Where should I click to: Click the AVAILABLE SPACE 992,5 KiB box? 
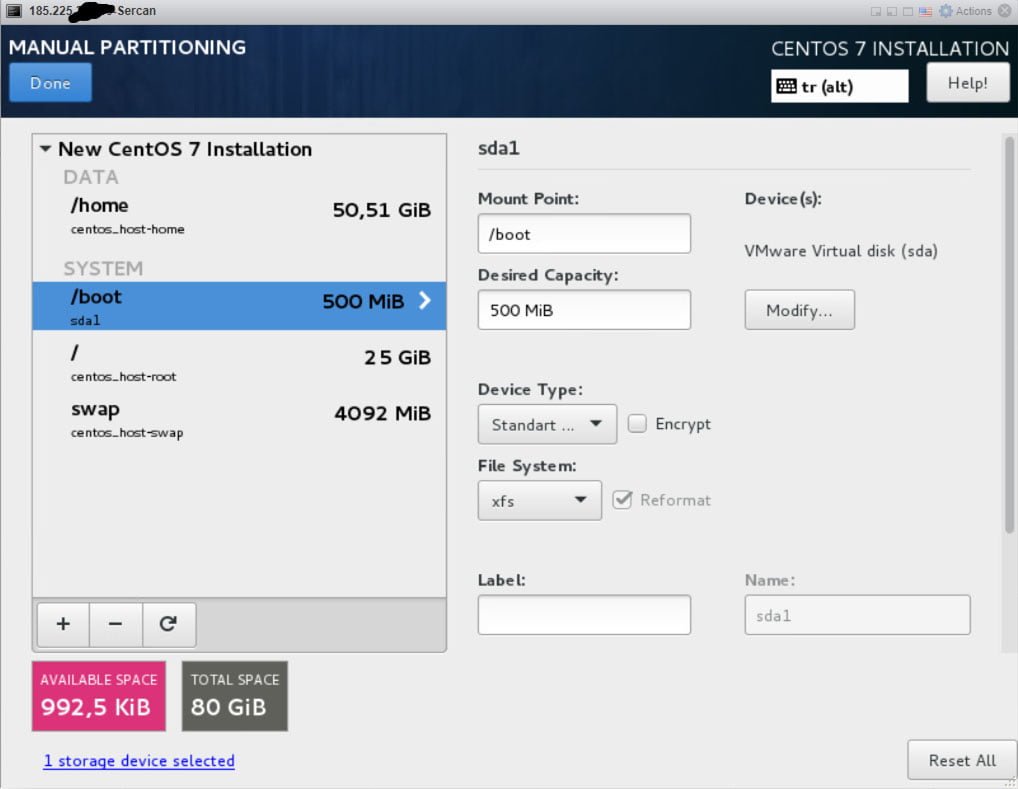click(99, 695)
